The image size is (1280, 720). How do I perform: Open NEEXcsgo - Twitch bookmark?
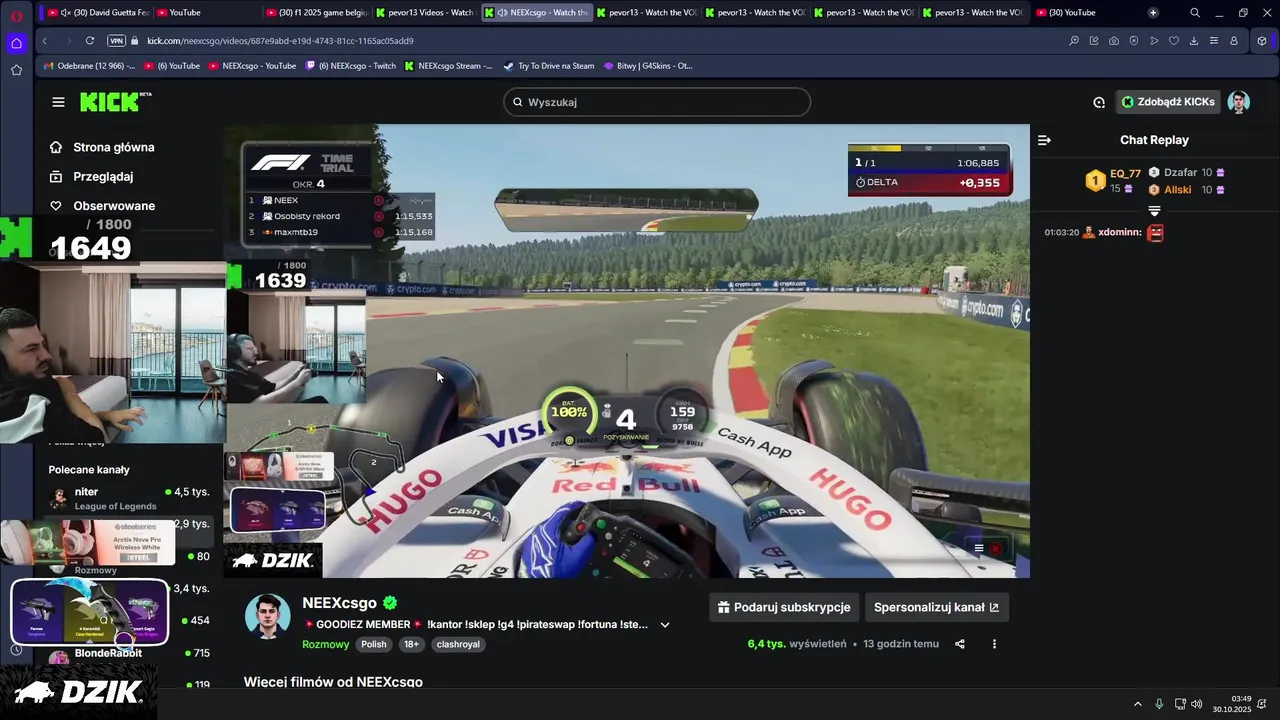point(351,66)
